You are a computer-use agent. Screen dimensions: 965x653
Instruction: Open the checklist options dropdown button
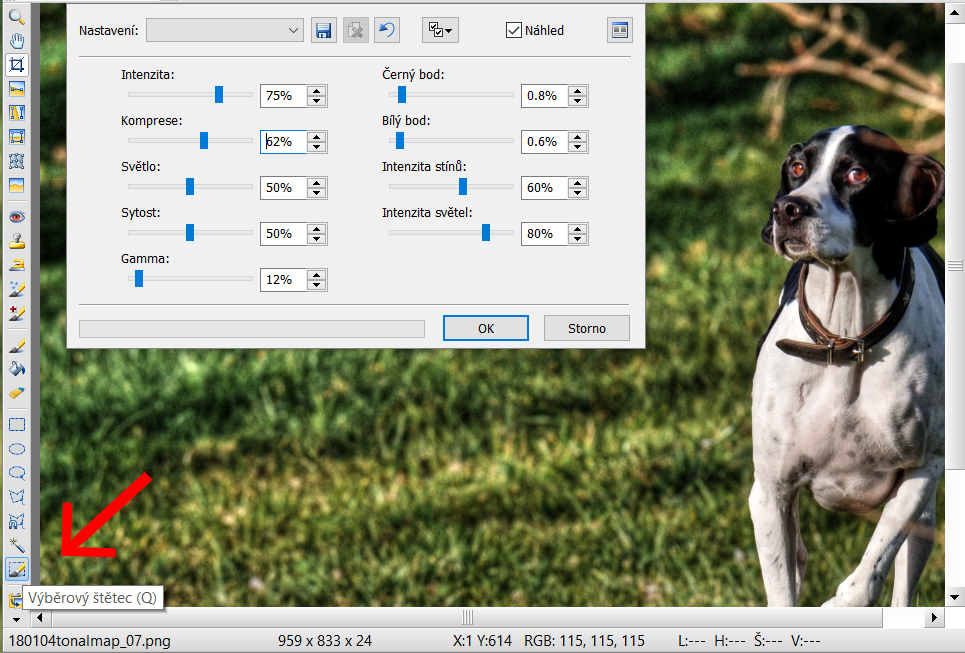[440, 30]
